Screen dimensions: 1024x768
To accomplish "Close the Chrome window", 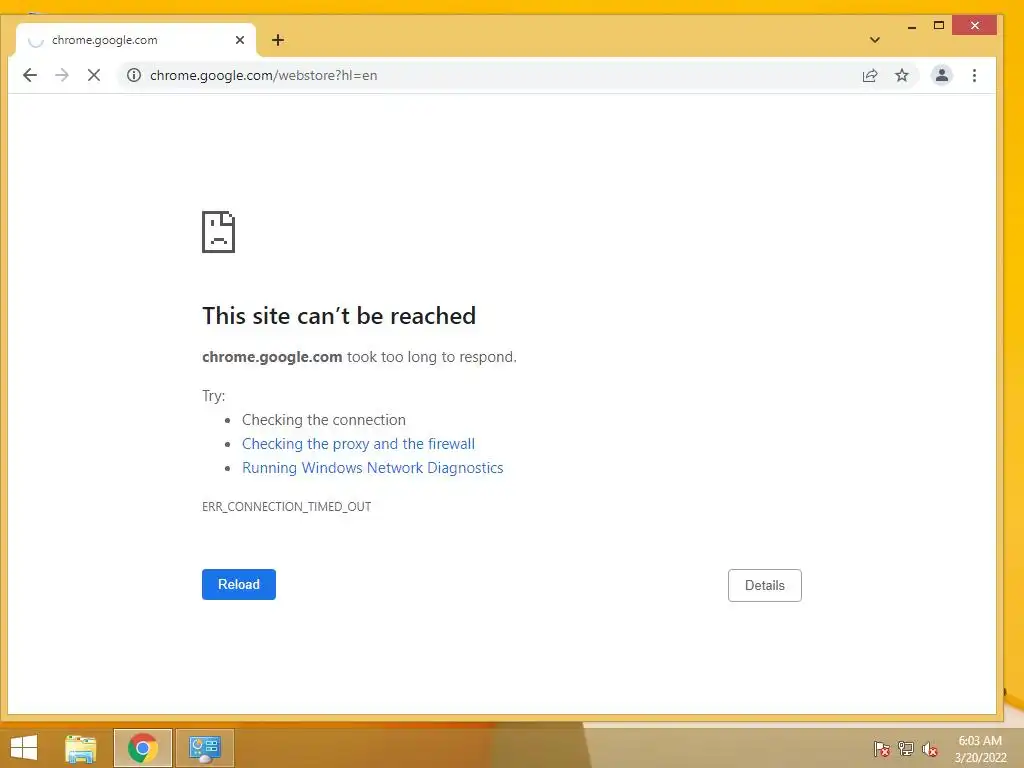I will tap(974, 25).
